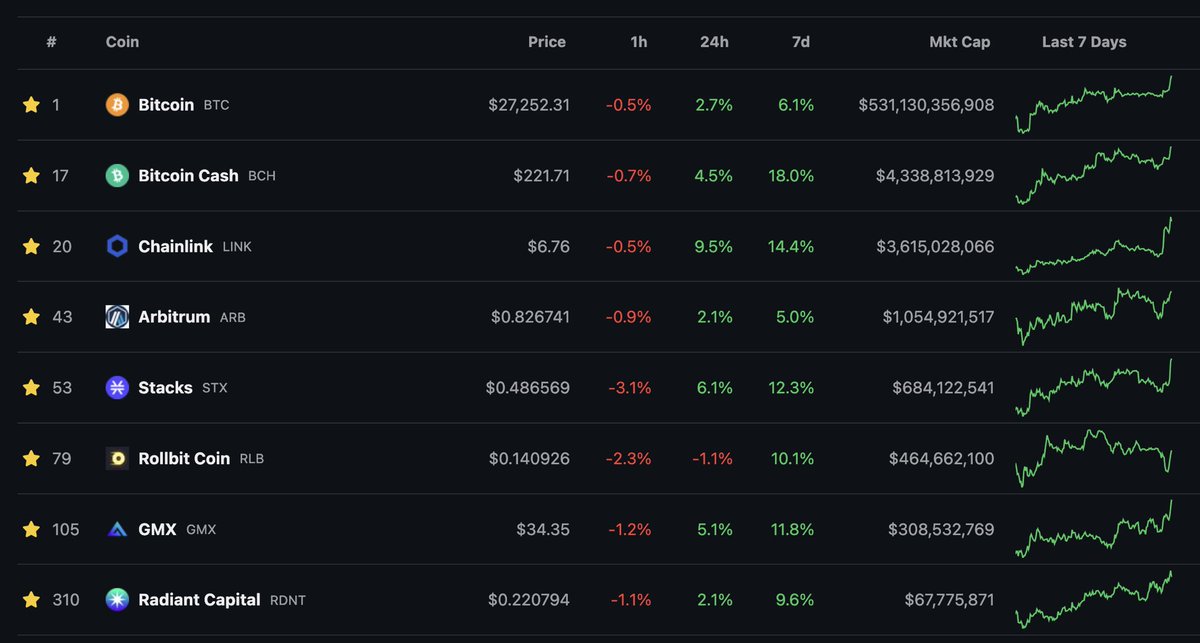Open the GMX coin name link
The width and height of the screenshot is (1200, 643).
pos(157,529)
